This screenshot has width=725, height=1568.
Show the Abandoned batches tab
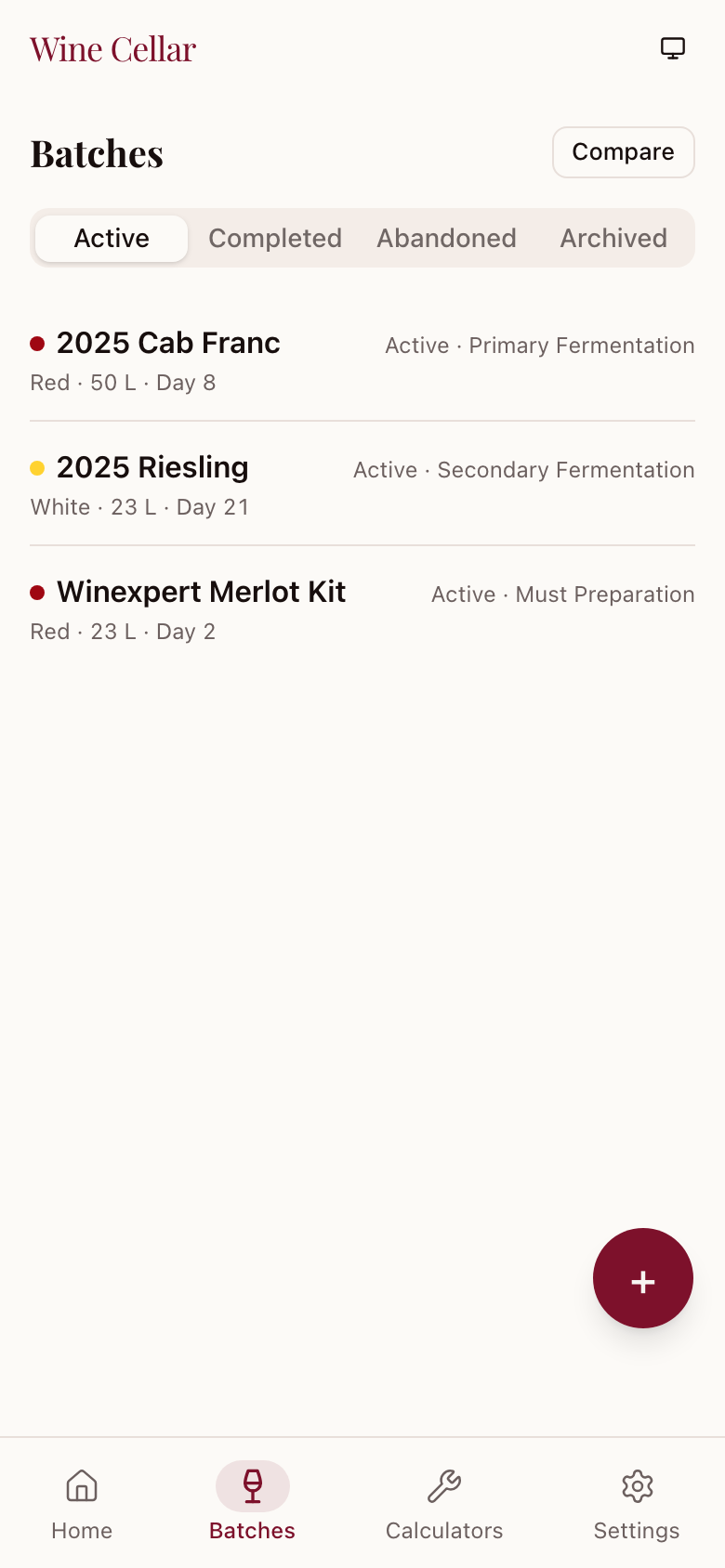click(x=446, y=239)
